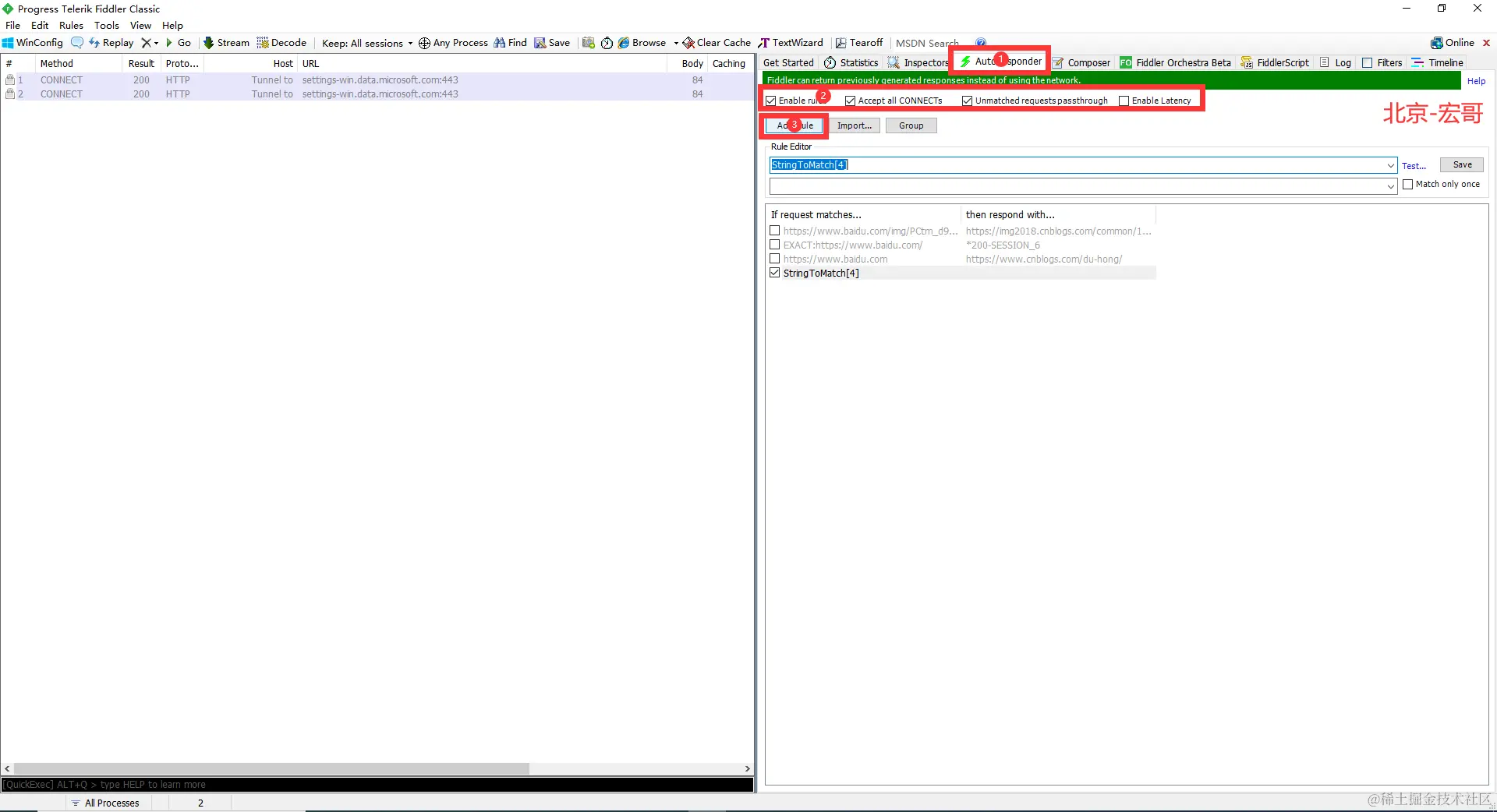Image resolution: width=1497 pixels, height=812 pixels.
Task: Click Any Process target picker
Action: (x=453, y=43)
